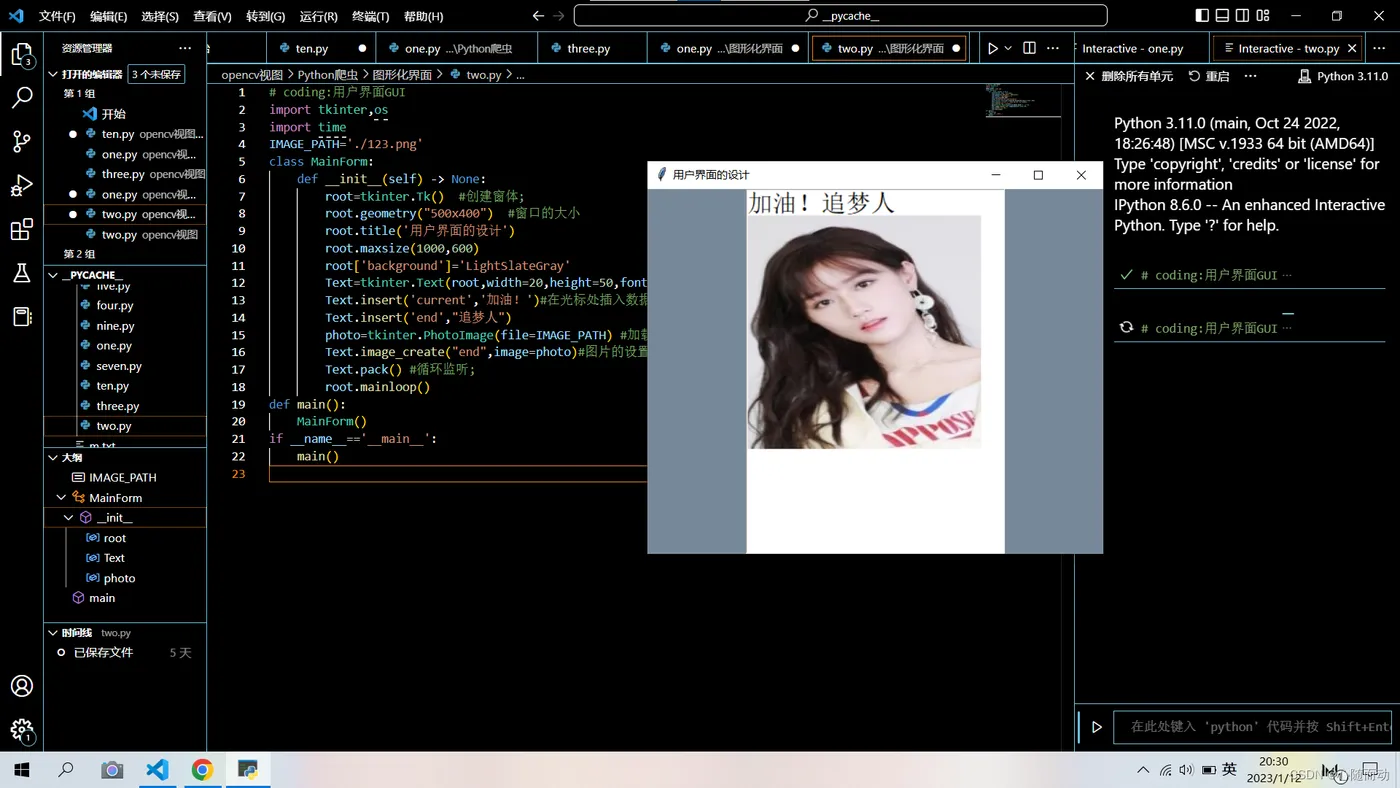Go back with the navigation left arrow

pyautogui.click(x=538, y=16)
